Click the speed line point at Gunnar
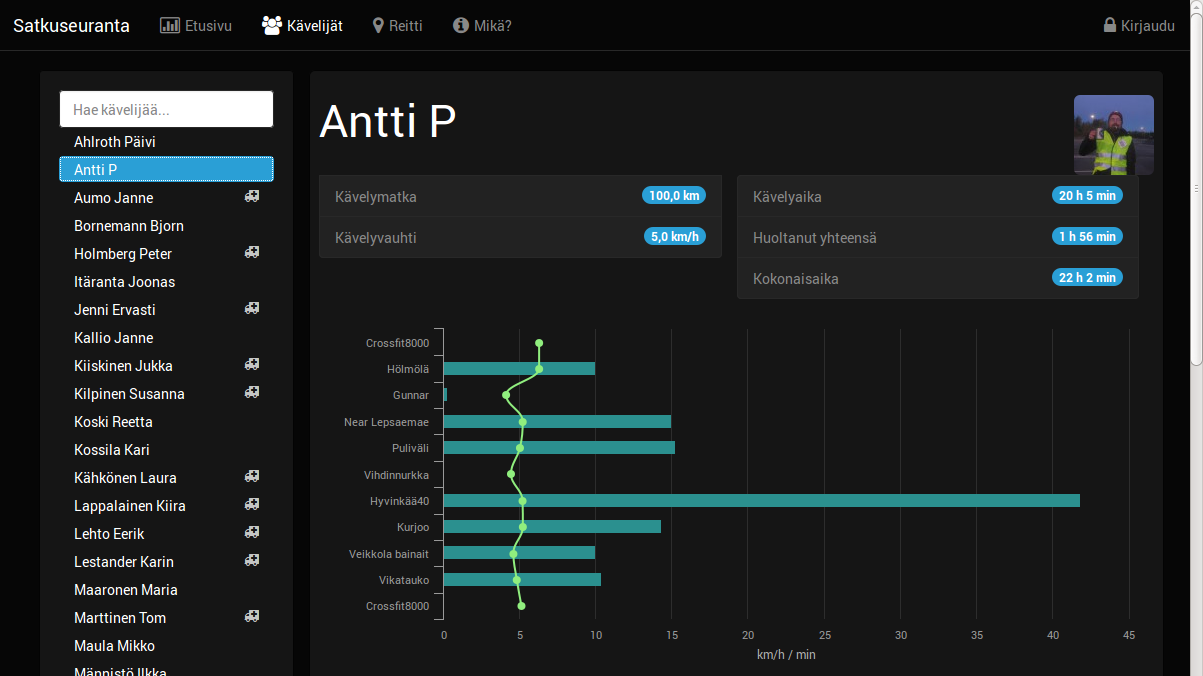This screenshot has width=1203, height=676. 506,395
